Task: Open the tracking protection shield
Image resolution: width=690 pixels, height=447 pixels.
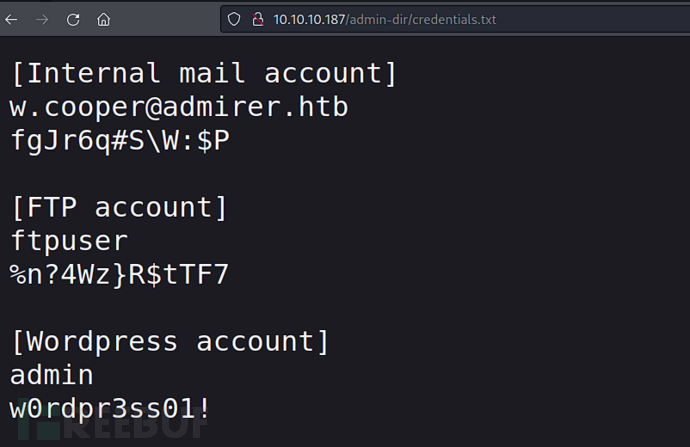Action: (234, 19)
